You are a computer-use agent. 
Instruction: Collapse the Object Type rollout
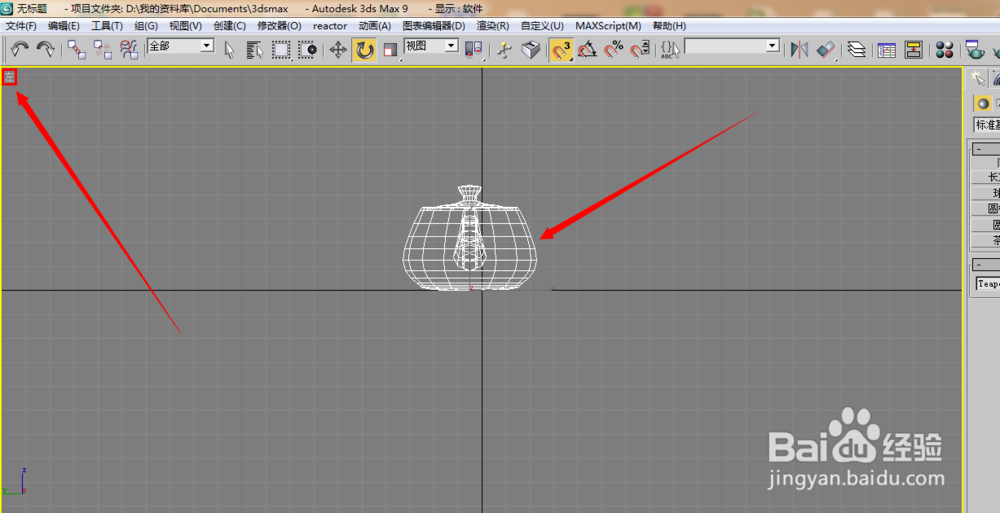point(986,149)
